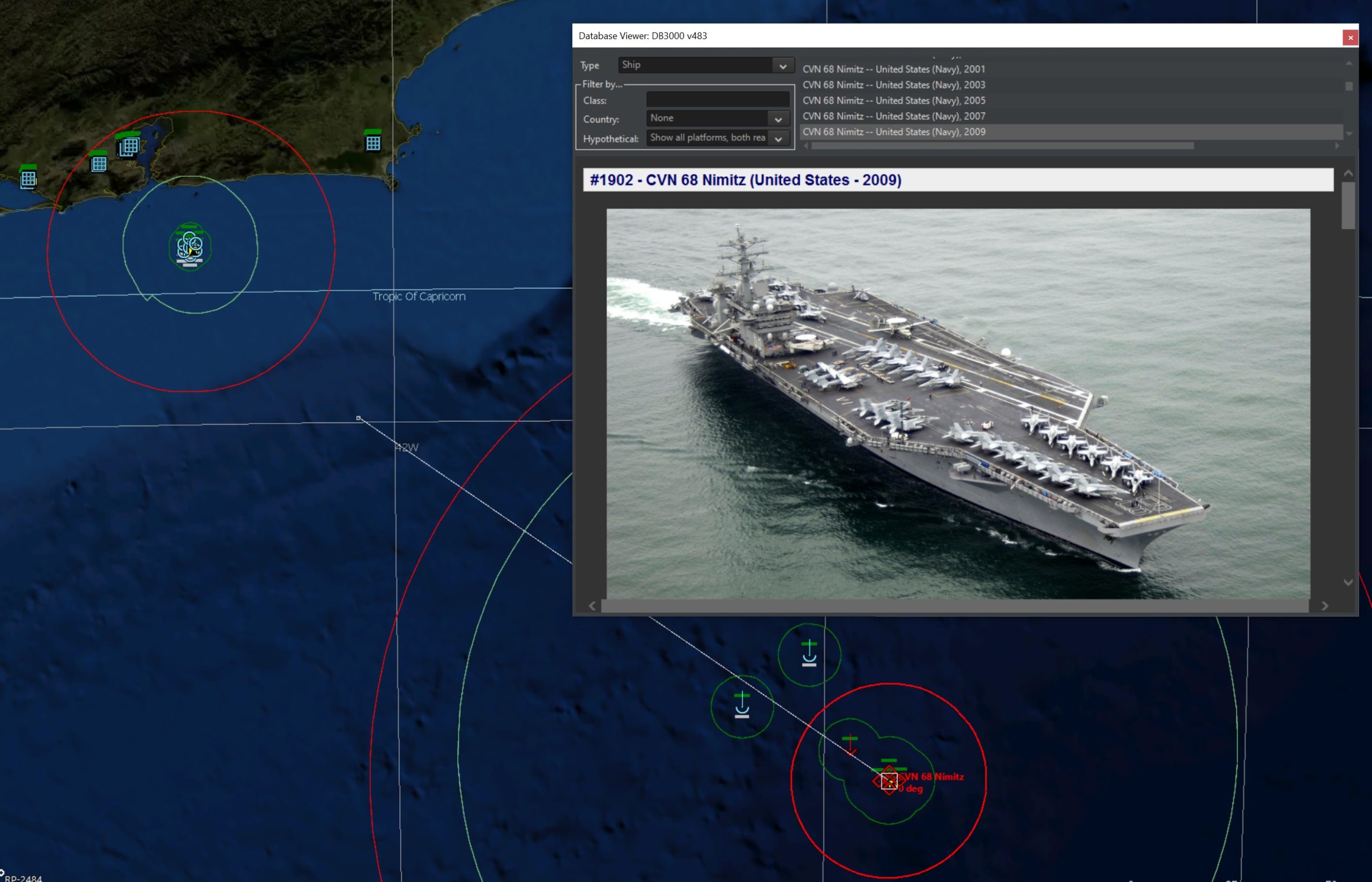The height and width of the screenshot is (882, 1372).
Task: Click the detail pane vertical scrollbar thumb
Action: [x=1347, y=205]
